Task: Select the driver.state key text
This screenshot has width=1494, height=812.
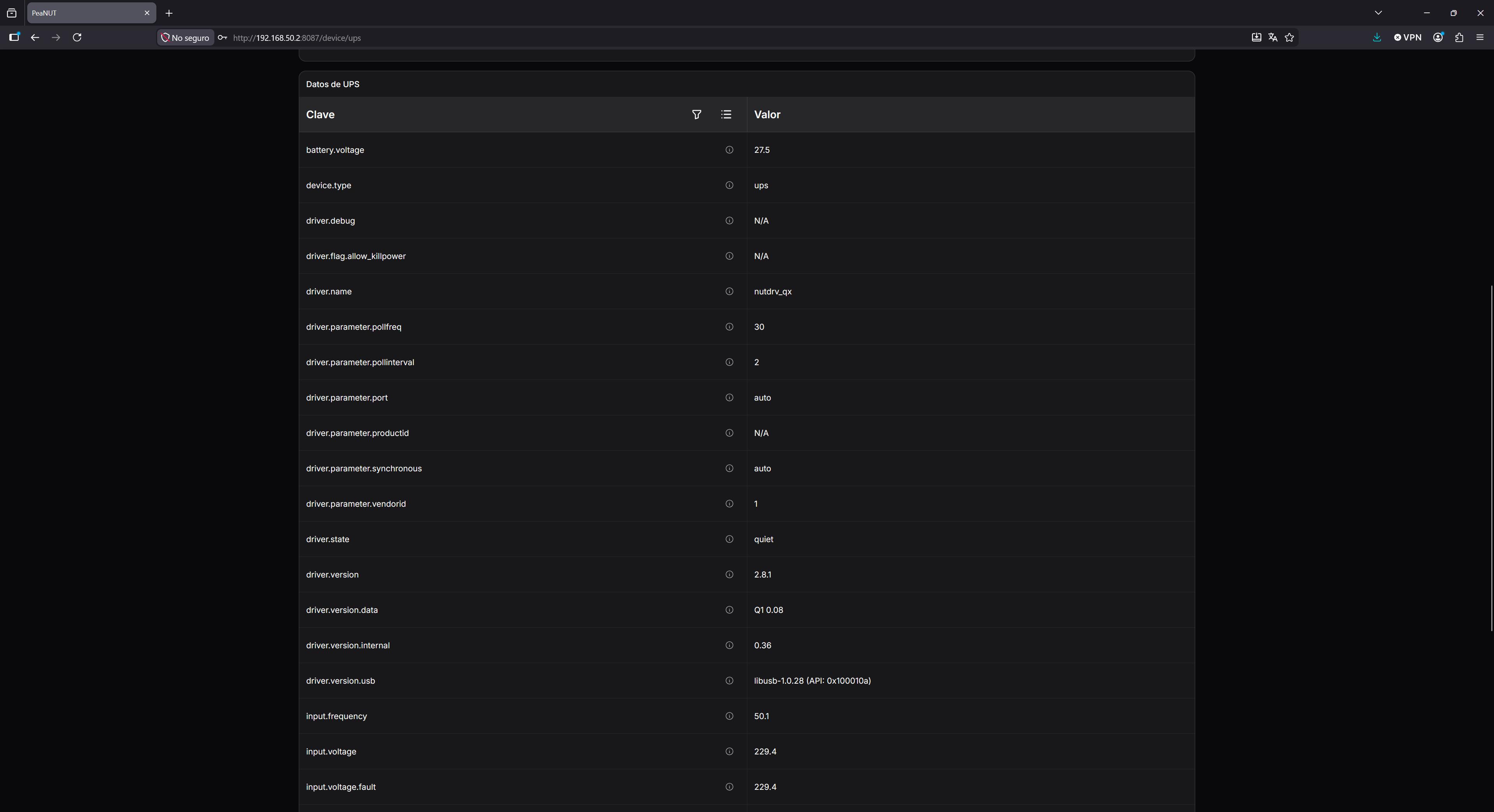Action: (x=327, y=539)
